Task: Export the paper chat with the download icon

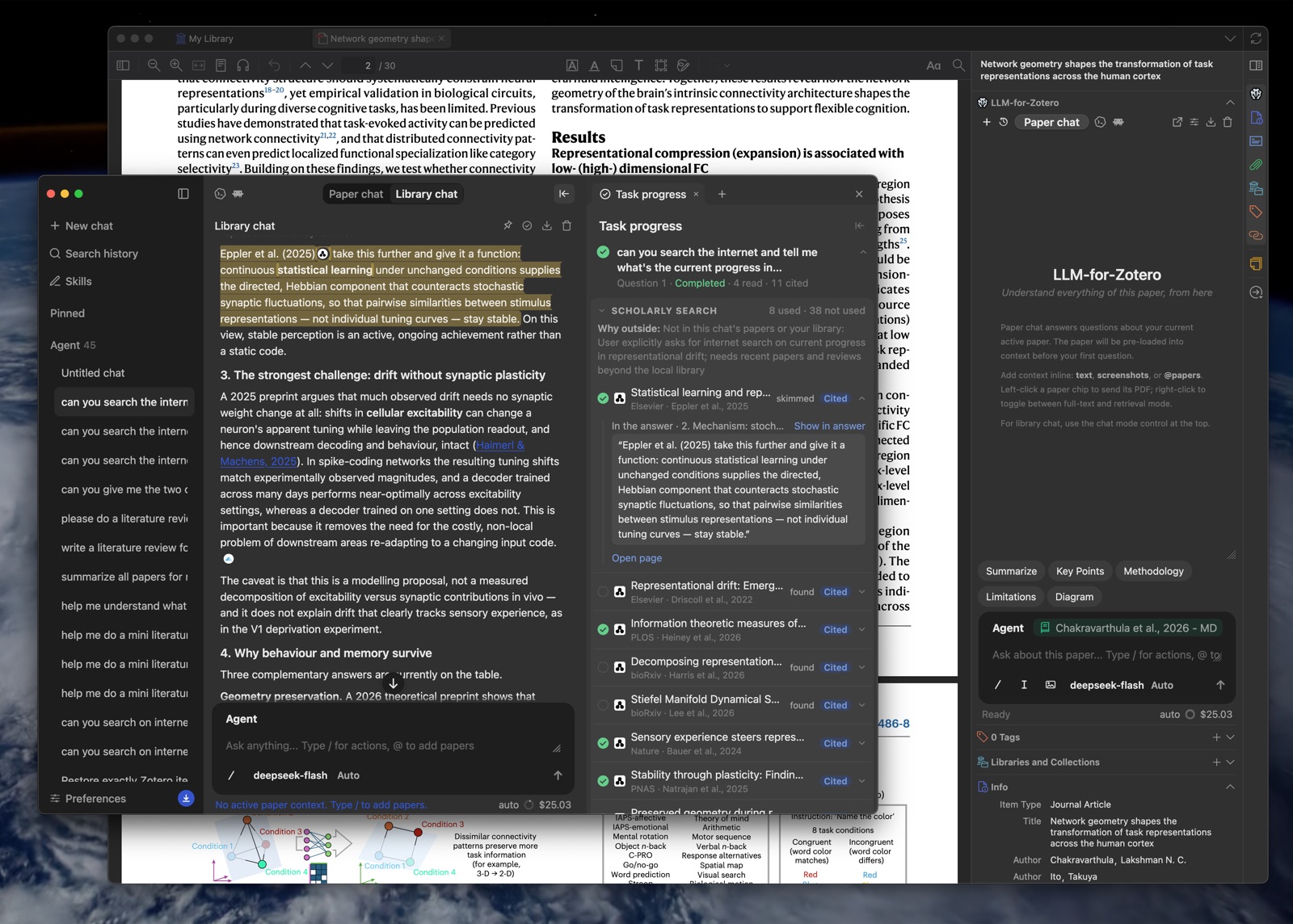Action: pyautogui.click(x=1211, y=122)
